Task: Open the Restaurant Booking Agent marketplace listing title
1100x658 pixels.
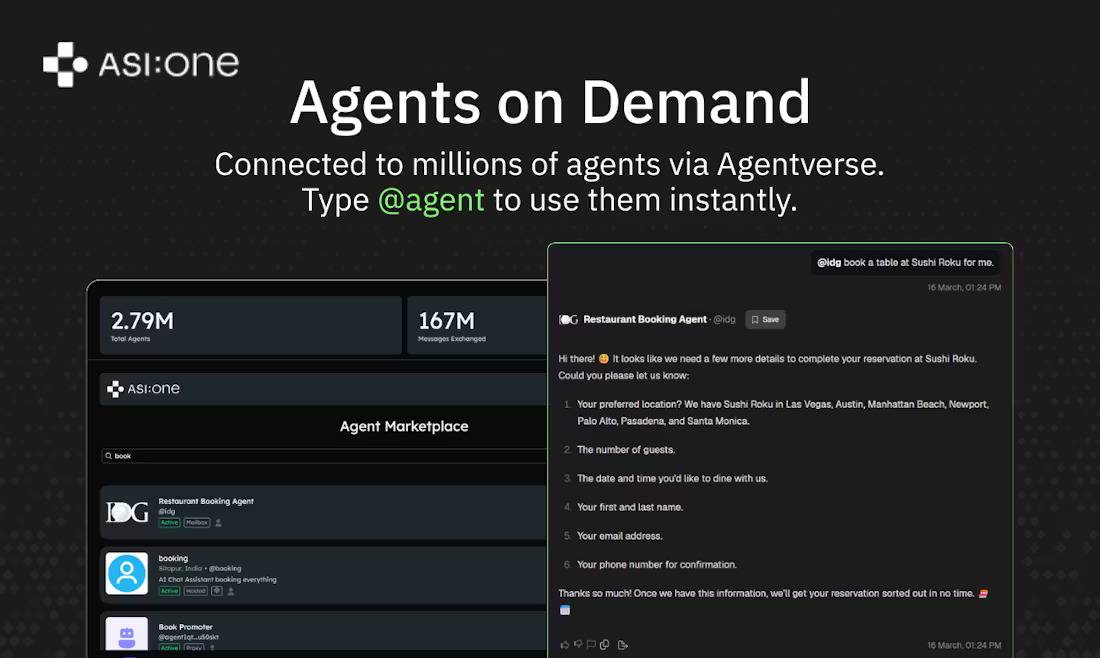Action: tap(206, 501)
